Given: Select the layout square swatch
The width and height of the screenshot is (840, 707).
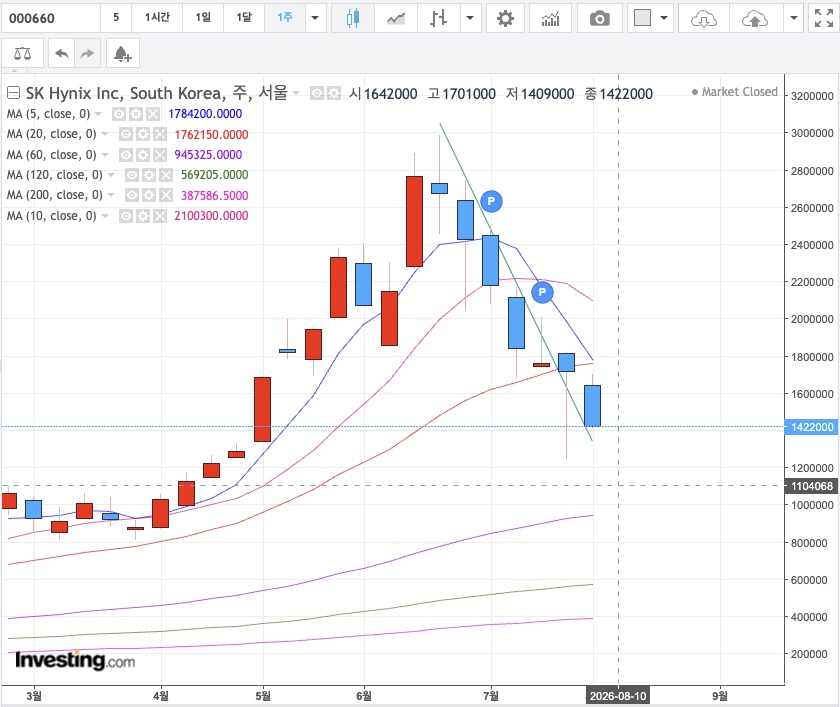Looking at the screenshot, I should [x=642, y=18].
